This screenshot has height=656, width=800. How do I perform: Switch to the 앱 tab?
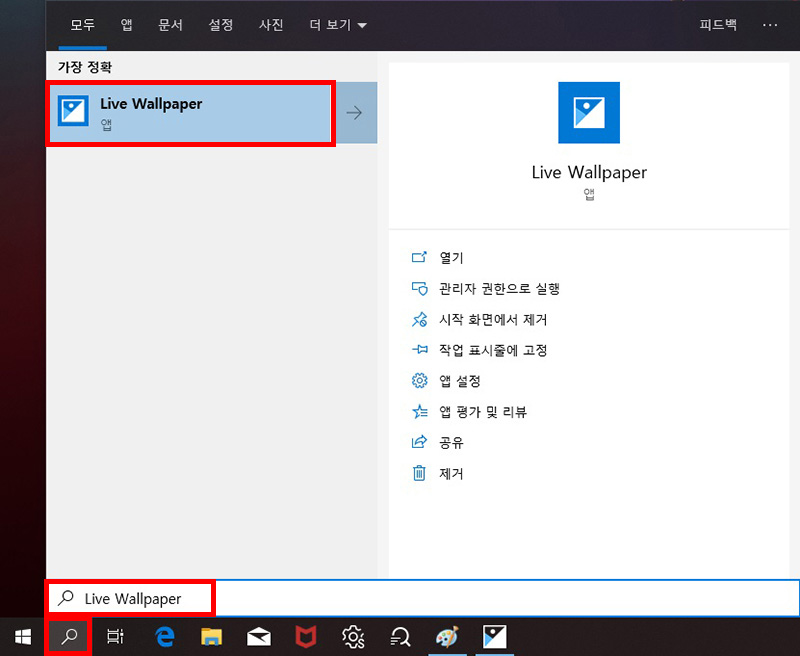tap(127, 24)
